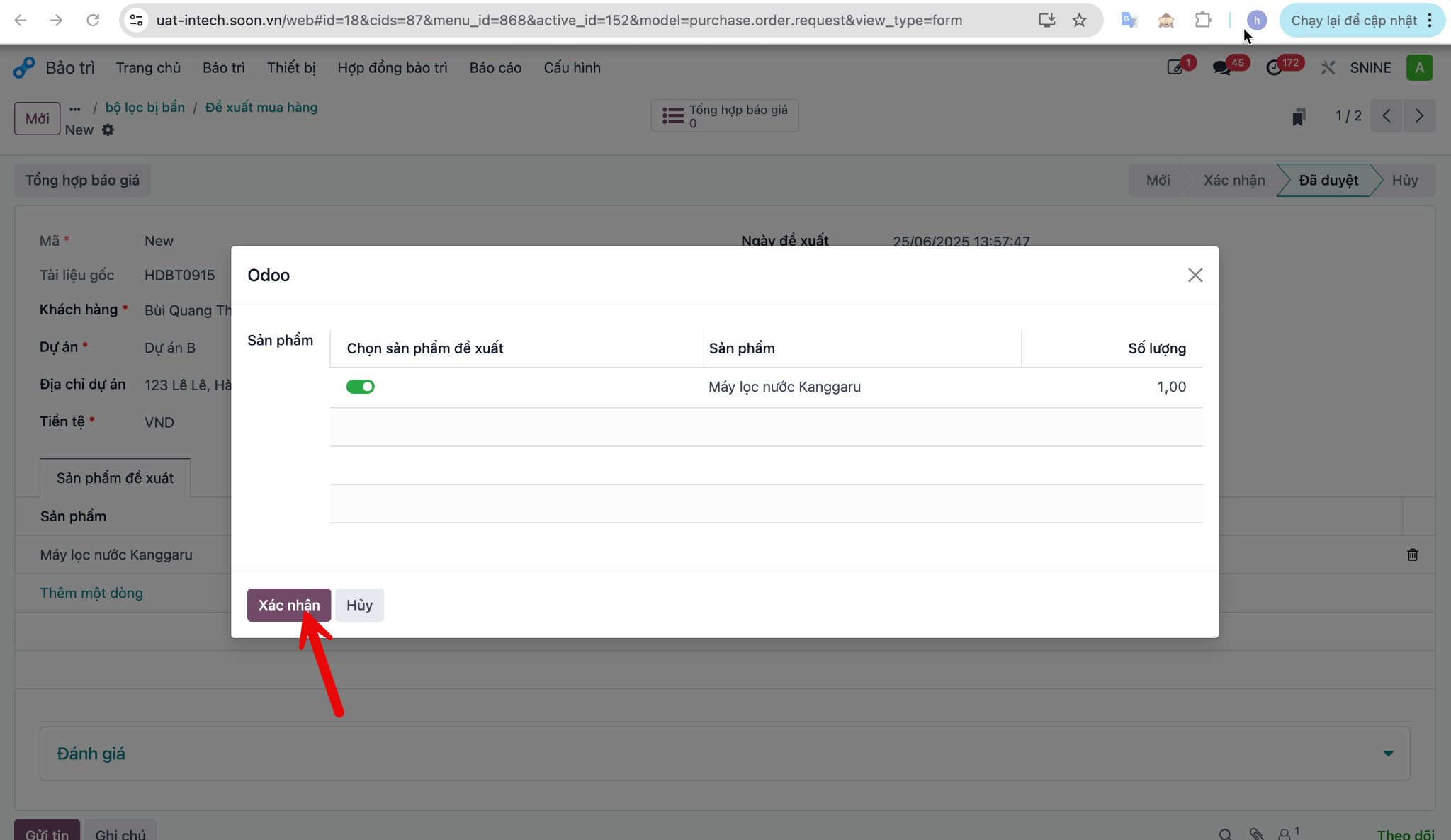Click the 1,00 quantity cell
This screenshot has height=840, width=1451.
tap(1112, 387)
